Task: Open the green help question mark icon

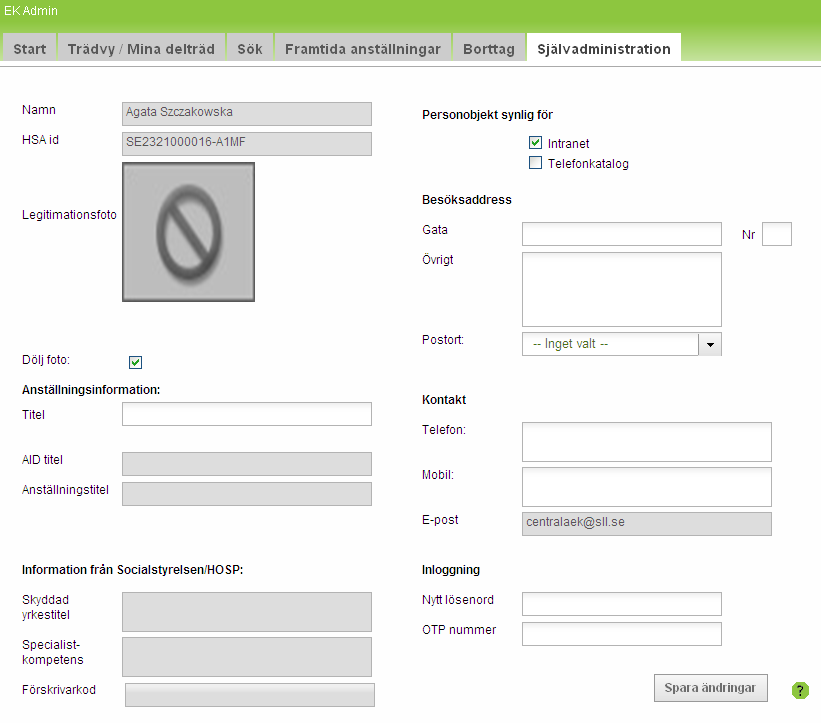Action: pyautogui.click(x=800, y=690)
